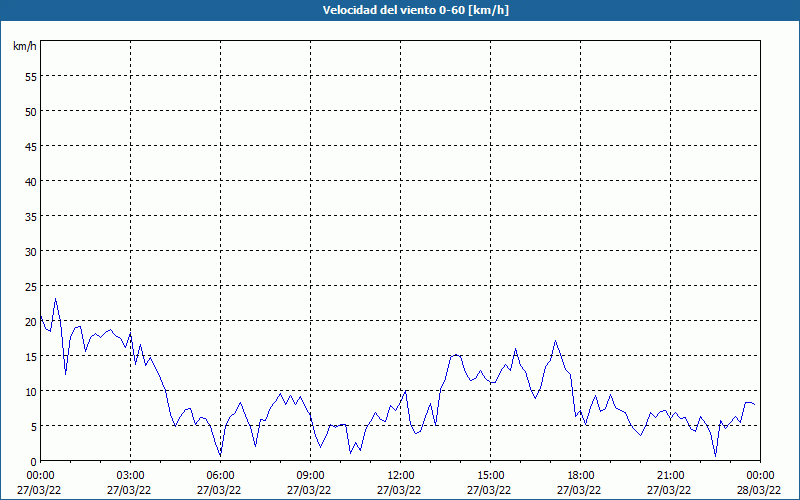
Task: Select the '5' value on the speed axis
Action: click(x=34, y=427)
